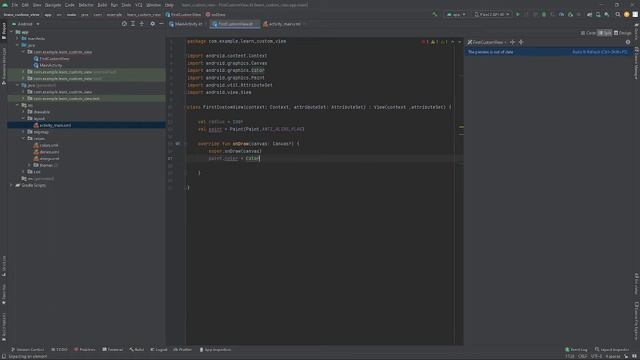The image size is (640, 360).
Task: Open the Build menu
Action: tap(102, 5)
